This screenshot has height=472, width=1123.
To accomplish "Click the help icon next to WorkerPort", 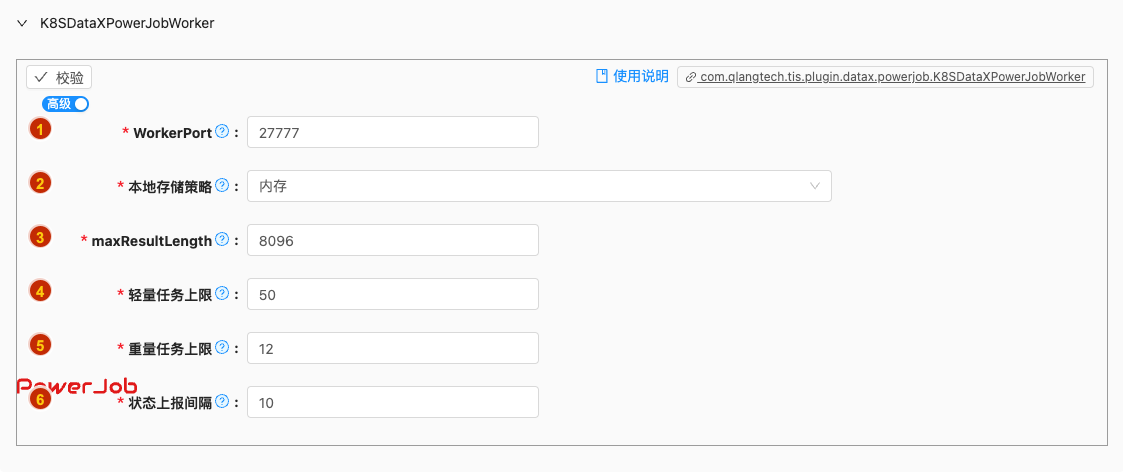I will tap(222, 131).
